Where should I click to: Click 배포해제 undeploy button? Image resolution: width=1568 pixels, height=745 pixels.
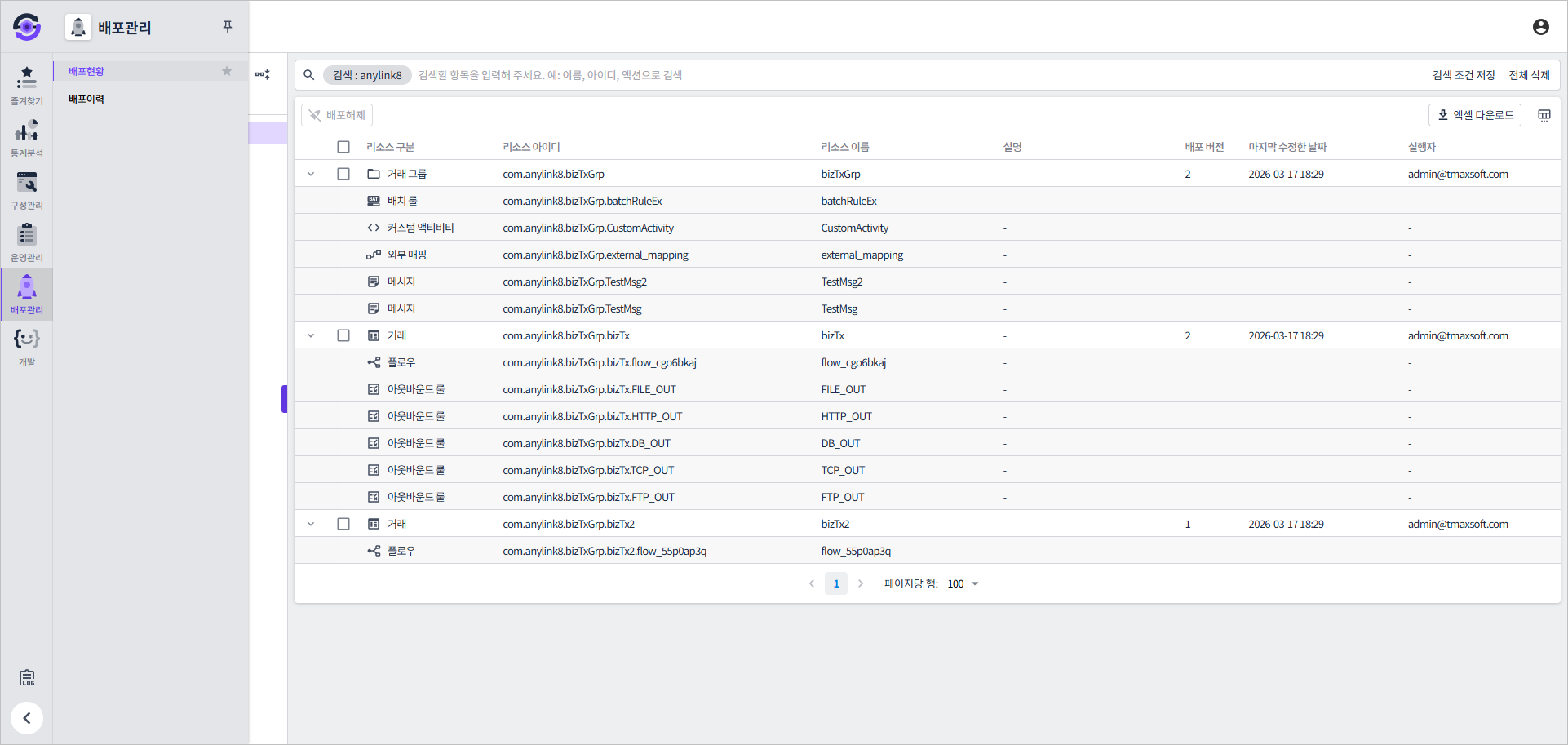(337, 115)
